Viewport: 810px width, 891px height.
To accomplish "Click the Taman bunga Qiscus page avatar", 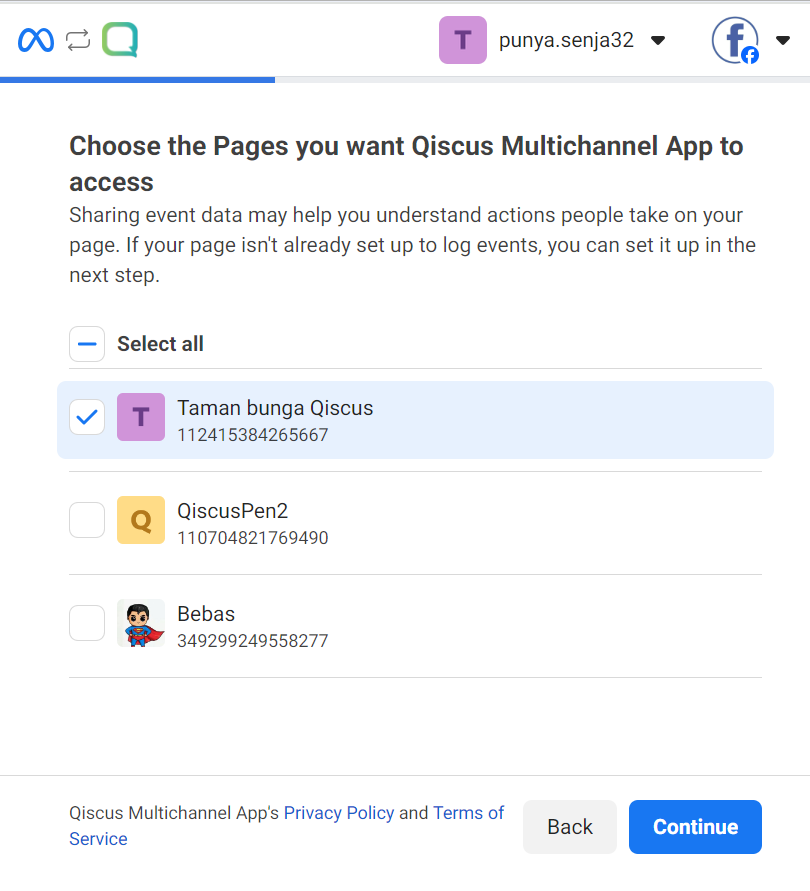I will pos(141,417).
